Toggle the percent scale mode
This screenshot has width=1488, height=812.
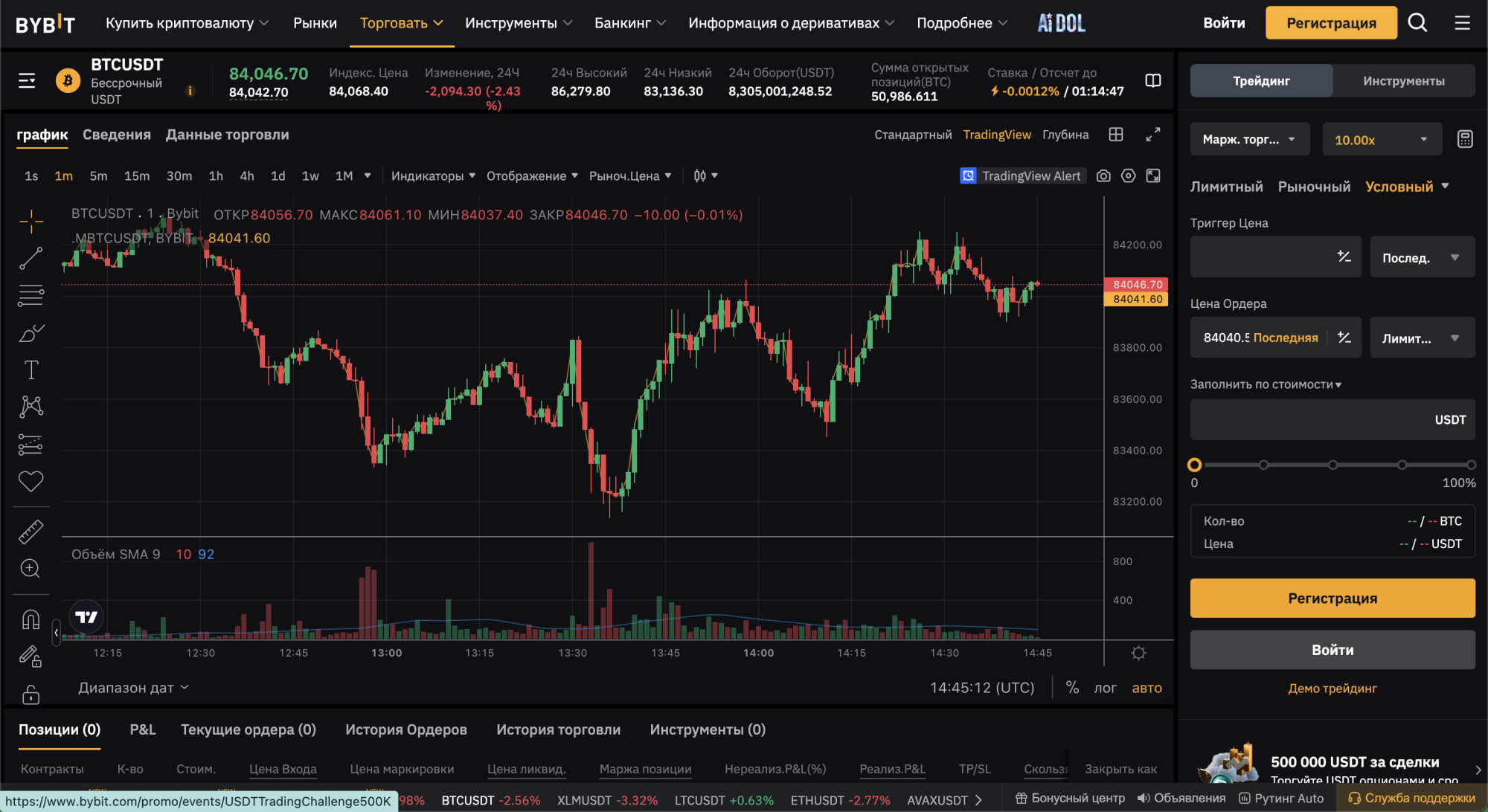pos(1072,688)
